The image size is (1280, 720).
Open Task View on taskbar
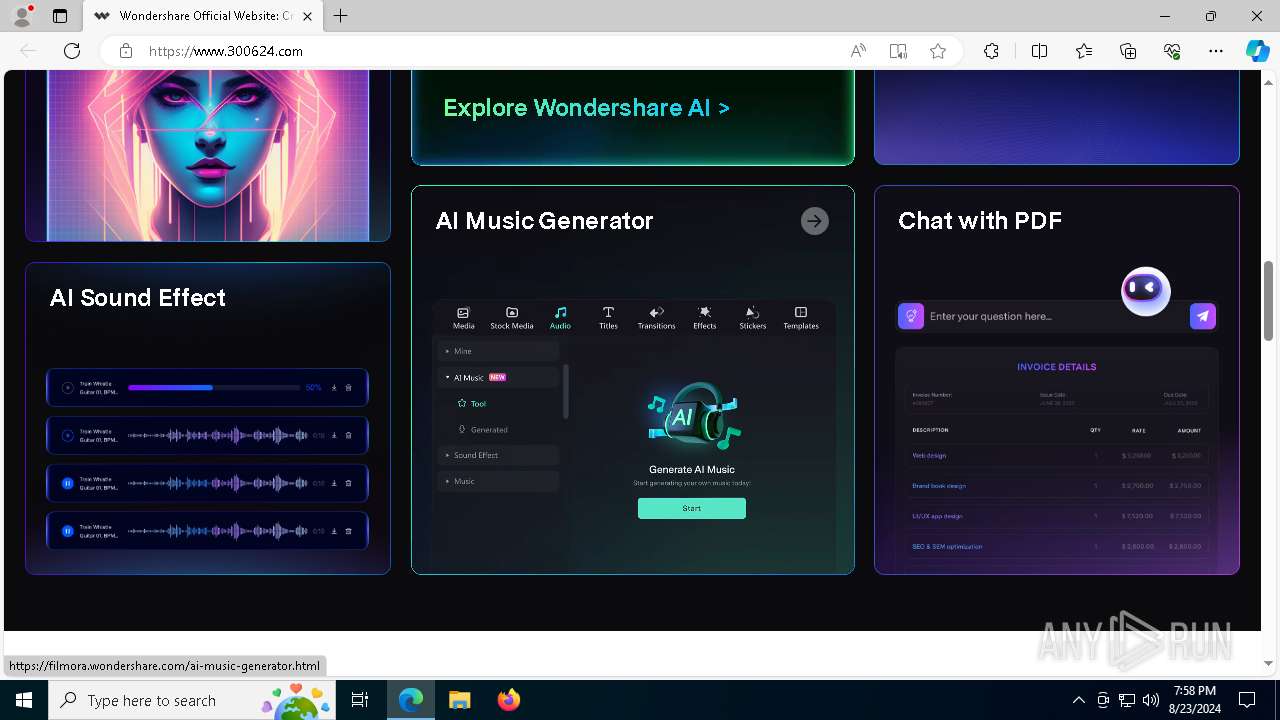click(x=360, y=700)
